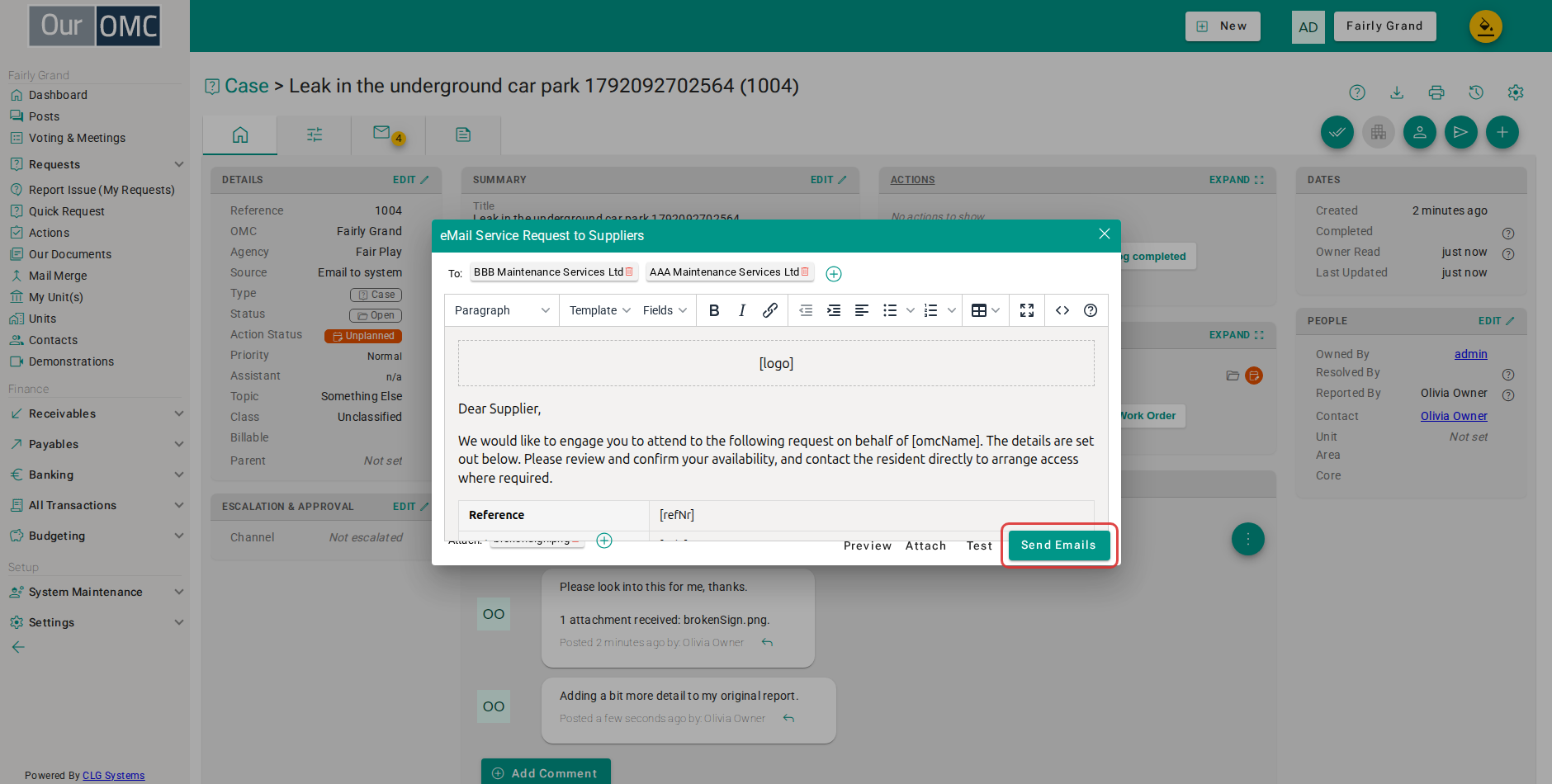This screenshot has width=1552, height=784.
Task: Click the Preview button
Action: pos(868,545)
